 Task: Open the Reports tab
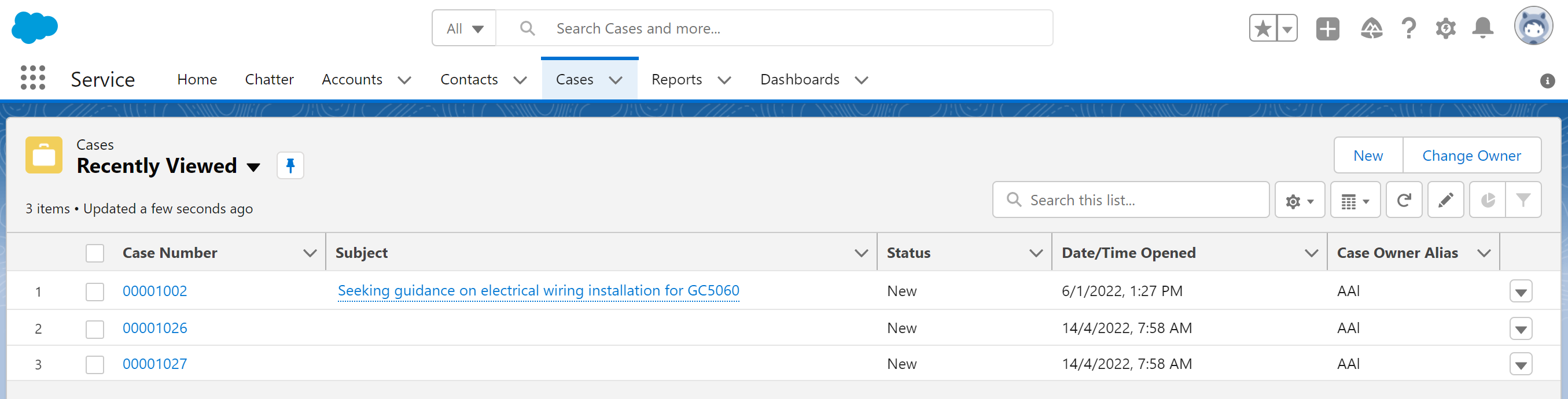pos(676,79)
